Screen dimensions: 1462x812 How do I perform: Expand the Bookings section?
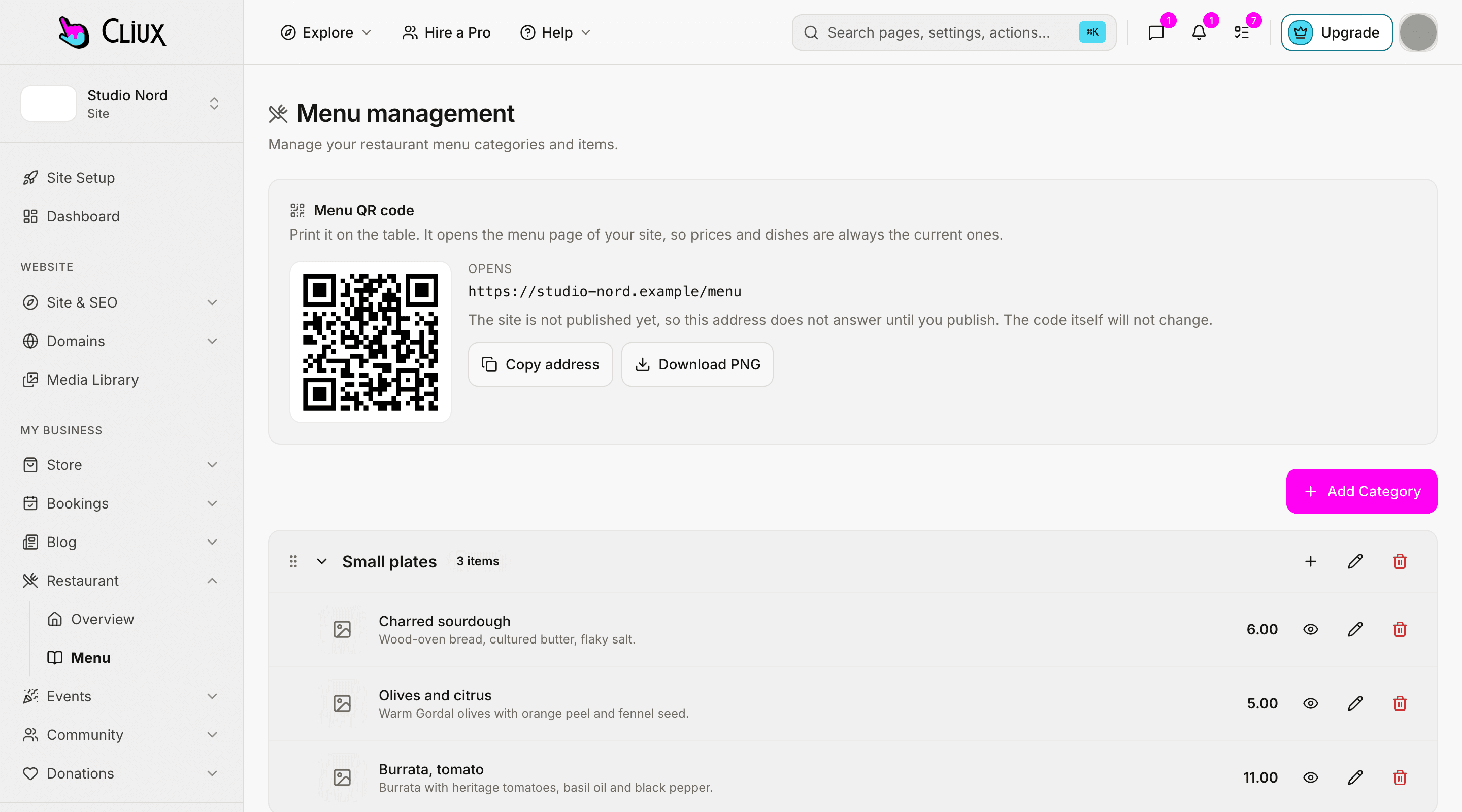121,503
